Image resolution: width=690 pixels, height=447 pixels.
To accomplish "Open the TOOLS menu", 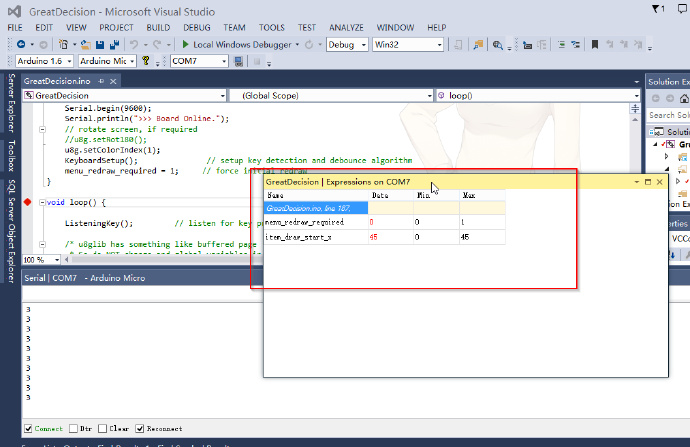I will [272, 28].
